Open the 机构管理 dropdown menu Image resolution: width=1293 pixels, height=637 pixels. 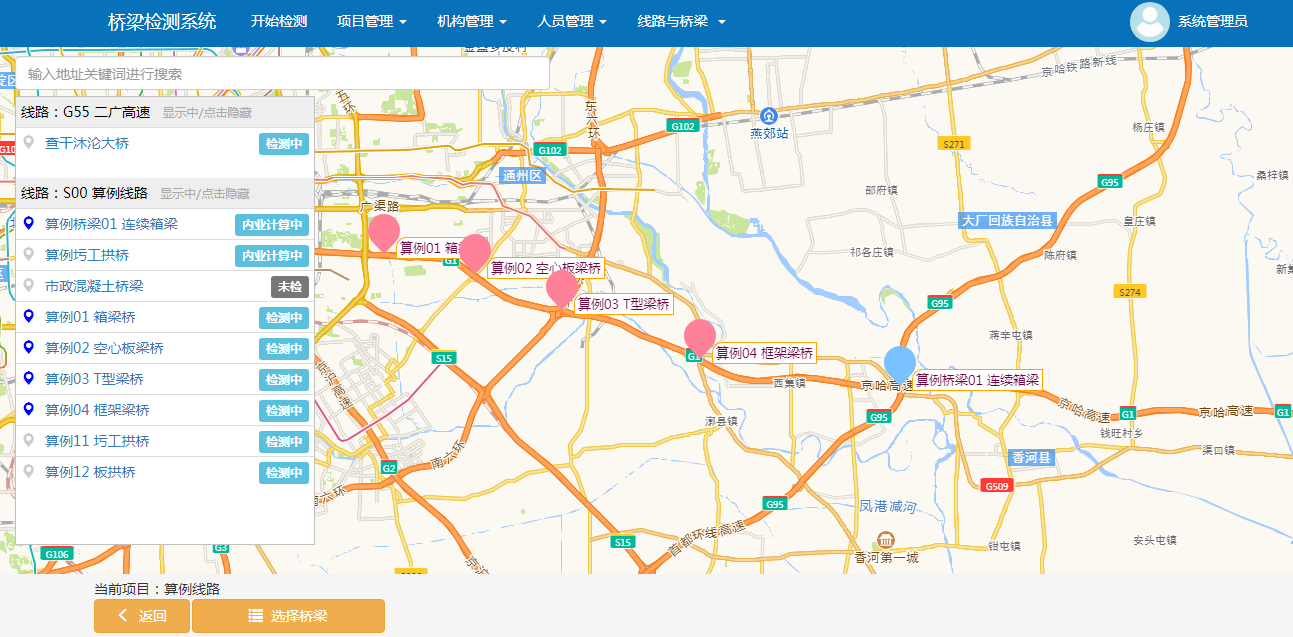click(471, 21)
